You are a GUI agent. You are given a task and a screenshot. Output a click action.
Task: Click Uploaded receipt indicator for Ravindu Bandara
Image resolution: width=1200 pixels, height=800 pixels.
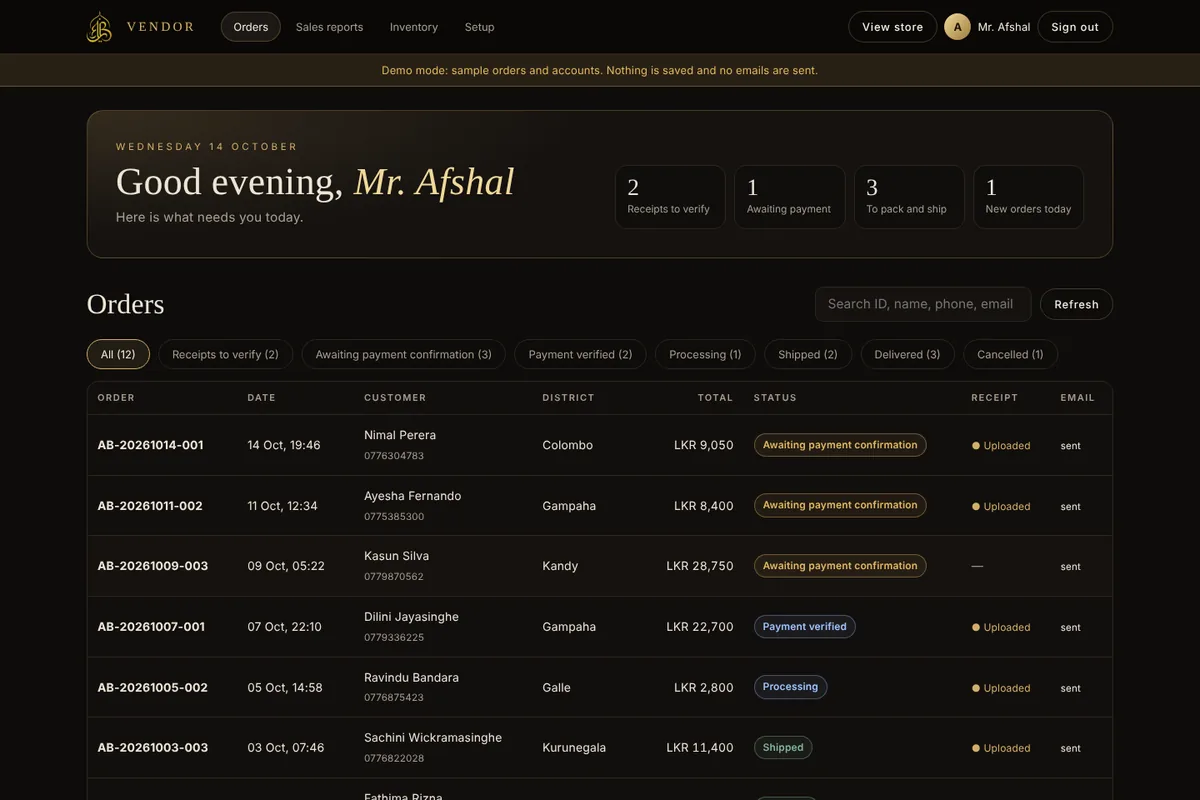click(x=1001, y=688)
